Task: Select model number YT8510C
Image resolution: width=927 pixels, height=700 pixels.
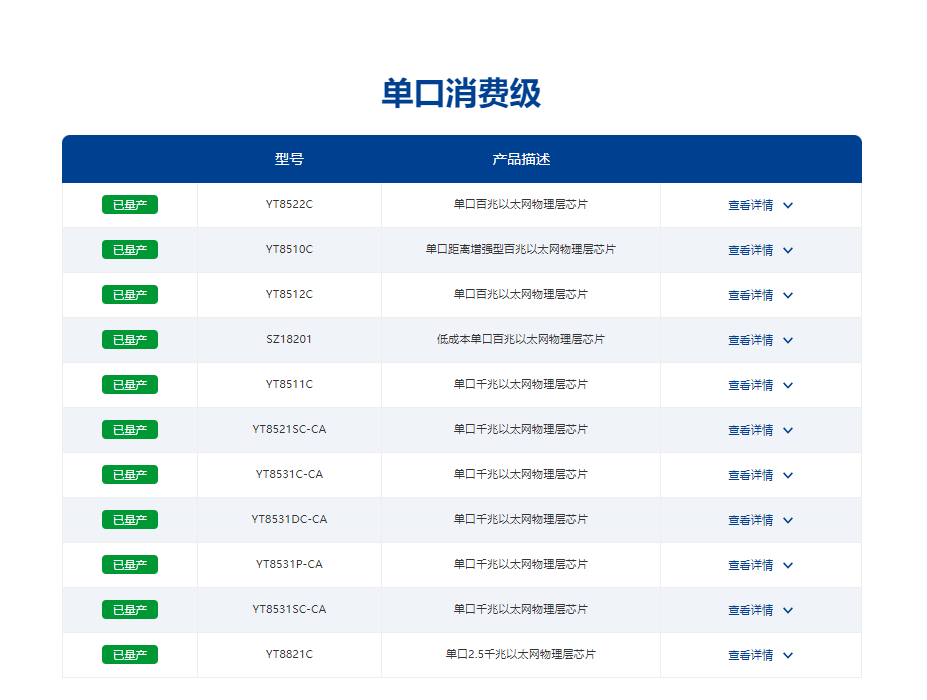Action: pos(289,249)
